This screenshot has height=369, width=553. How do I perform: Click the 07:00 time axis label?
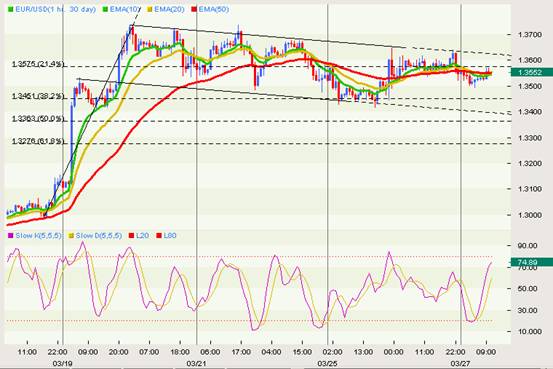pyautogui.click(x=149, y=352)
